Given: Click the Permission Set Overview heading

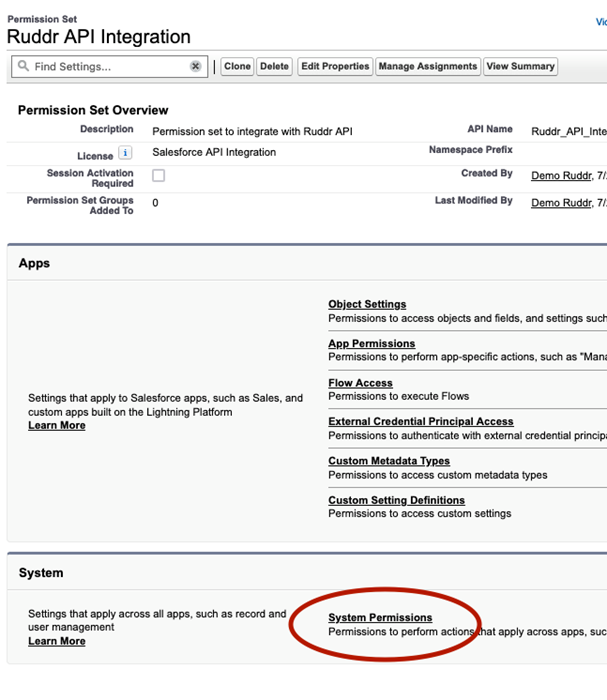Looking at the screenshot, I should 93,110.
